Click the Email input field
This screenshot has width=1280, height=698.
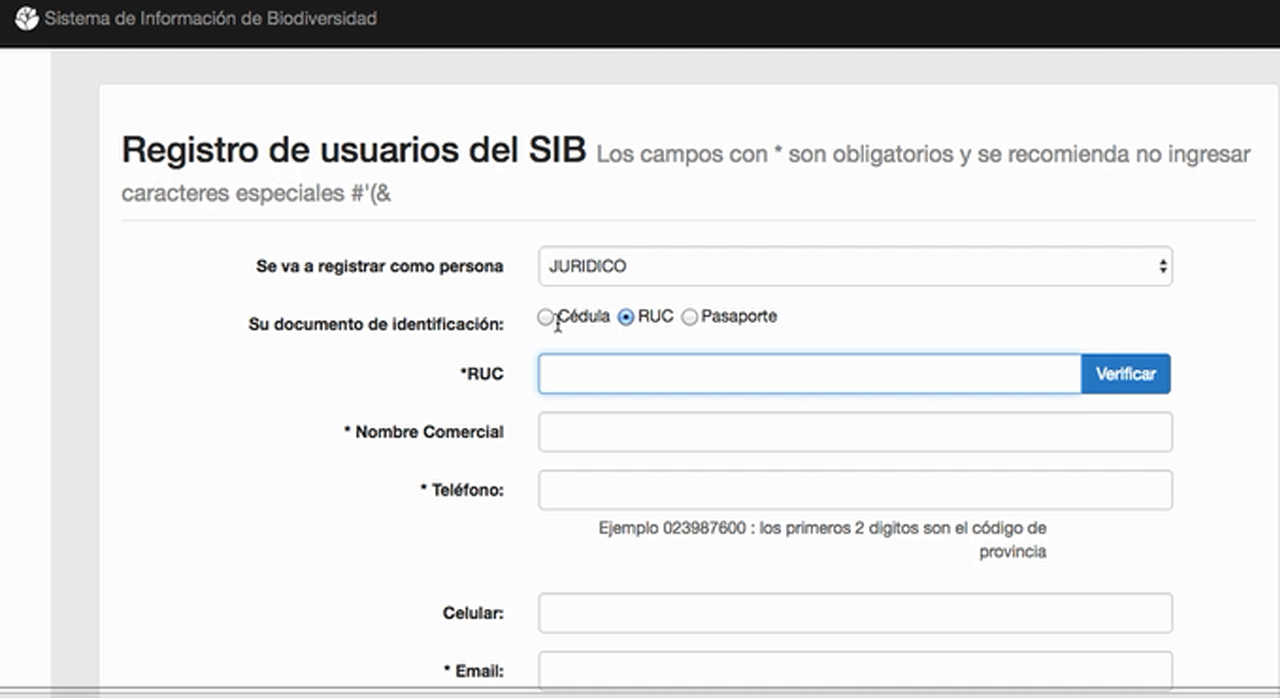click(854, 670)
